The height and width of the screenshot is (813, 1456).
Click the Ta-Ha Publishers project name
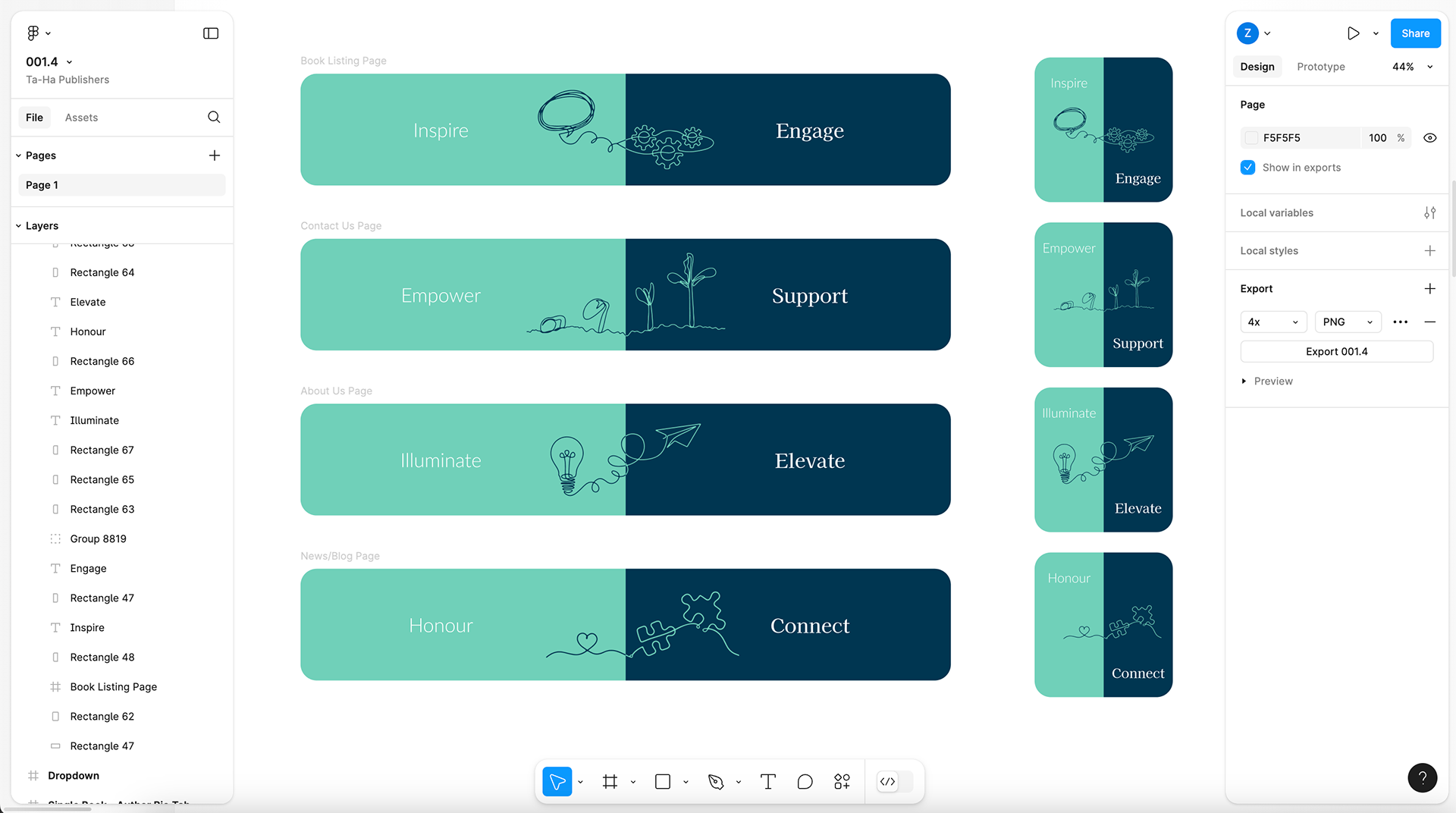pyautogui.click(x=67, y=80)
